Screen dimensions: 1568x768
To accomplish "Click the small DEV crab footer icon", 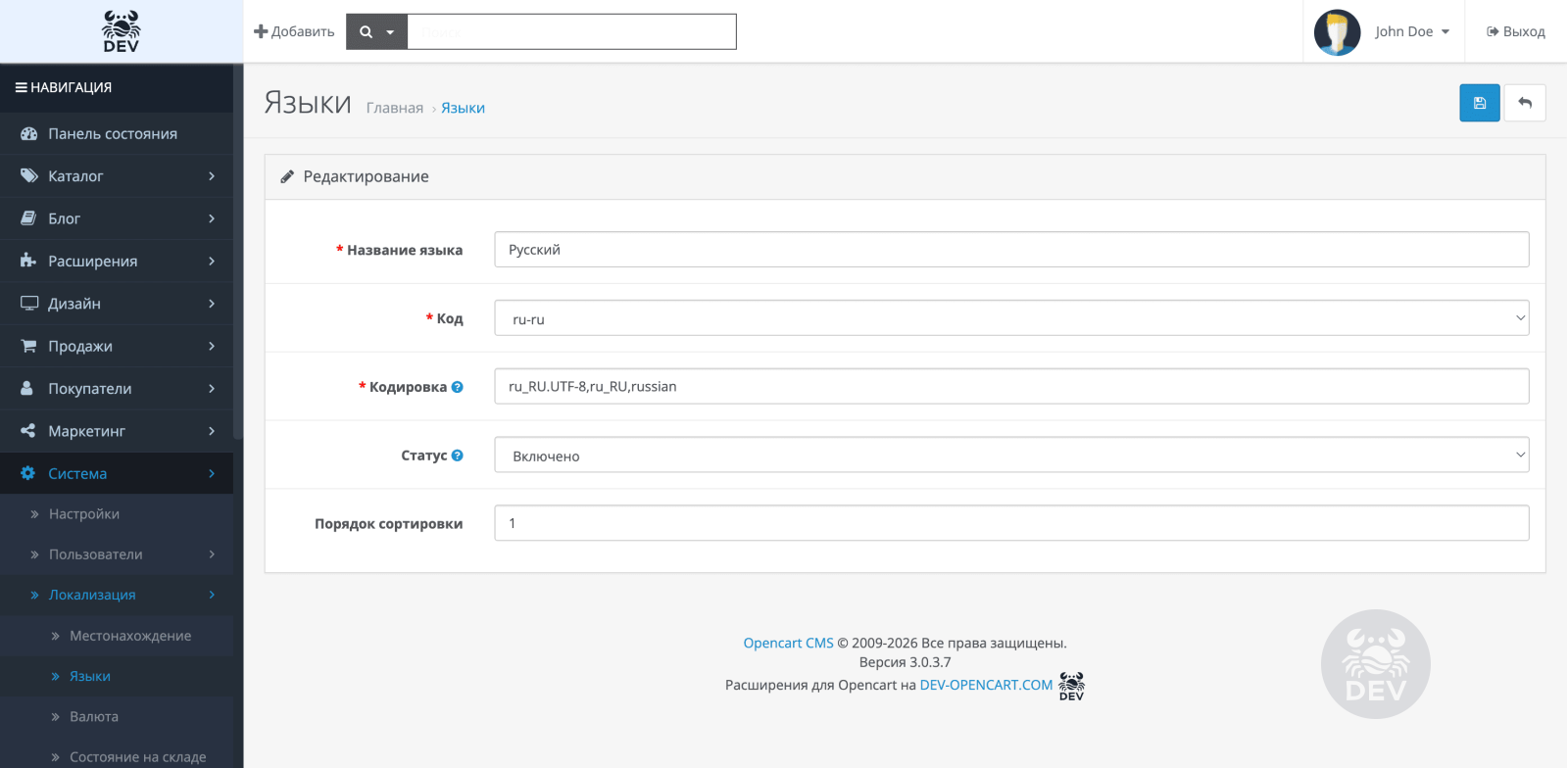I will coord(1072,686).
